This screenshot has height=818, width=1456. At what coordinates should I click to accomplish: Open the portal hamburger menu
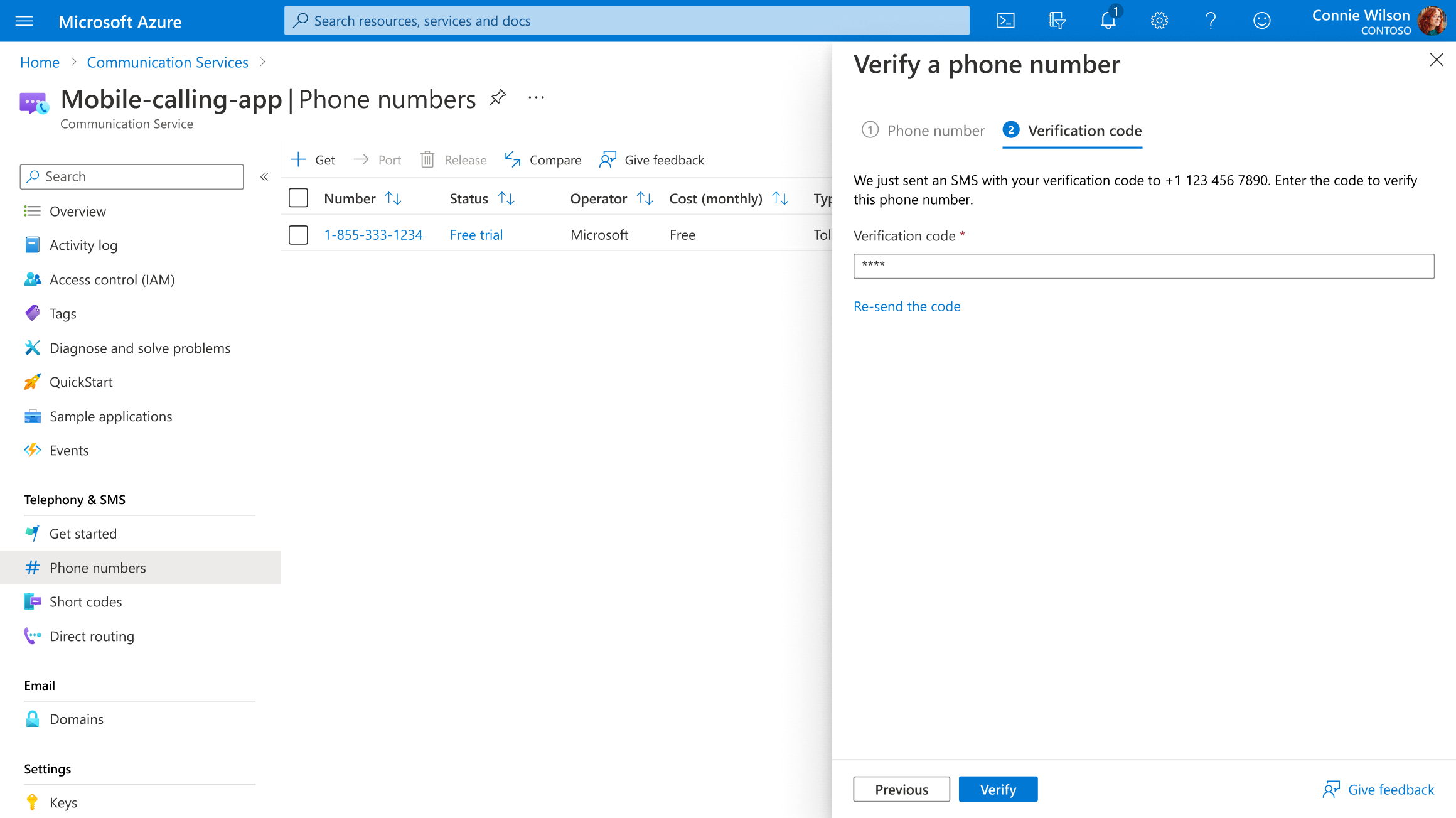point(24,21)
